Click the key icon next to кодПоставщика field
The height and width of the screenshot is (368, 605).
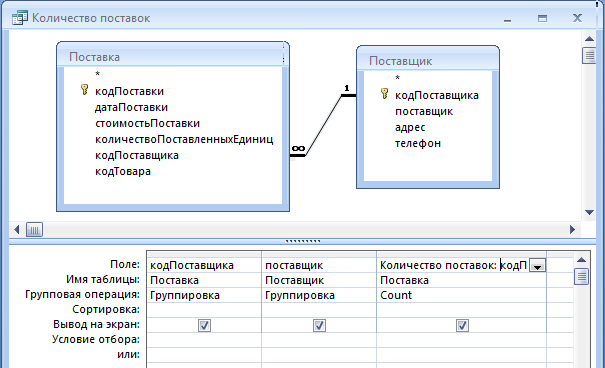[x=384, y=94]
